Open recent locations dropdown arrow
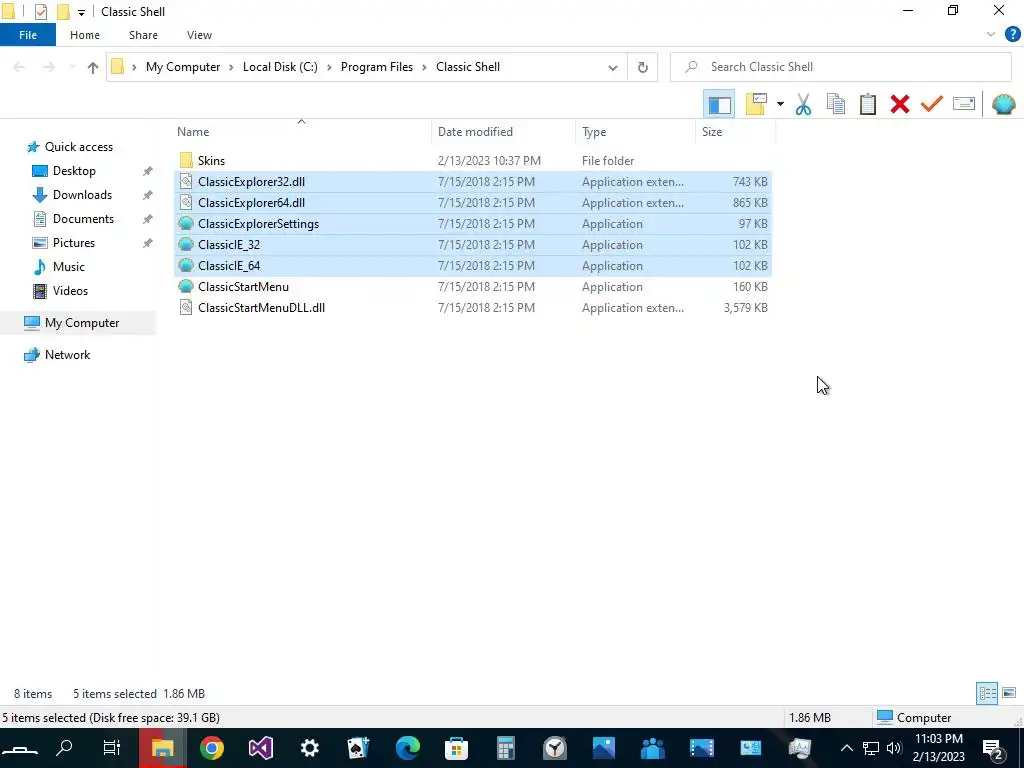The width and height of the screenshot is (1024, 768). click(72, 67)
